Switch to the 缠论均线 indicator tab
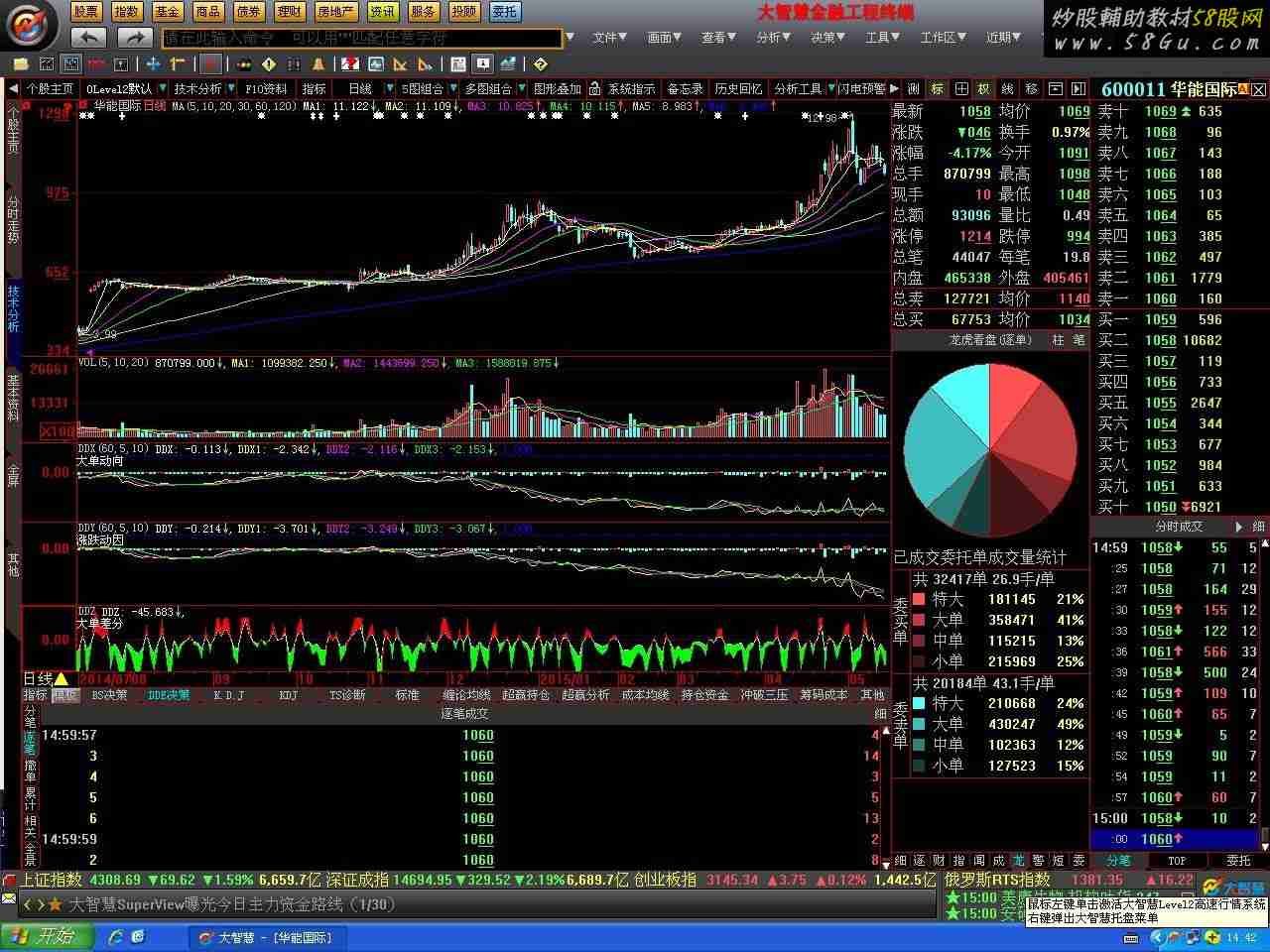The width and height of the screenshot is (1270, 952). pos(466,695)
